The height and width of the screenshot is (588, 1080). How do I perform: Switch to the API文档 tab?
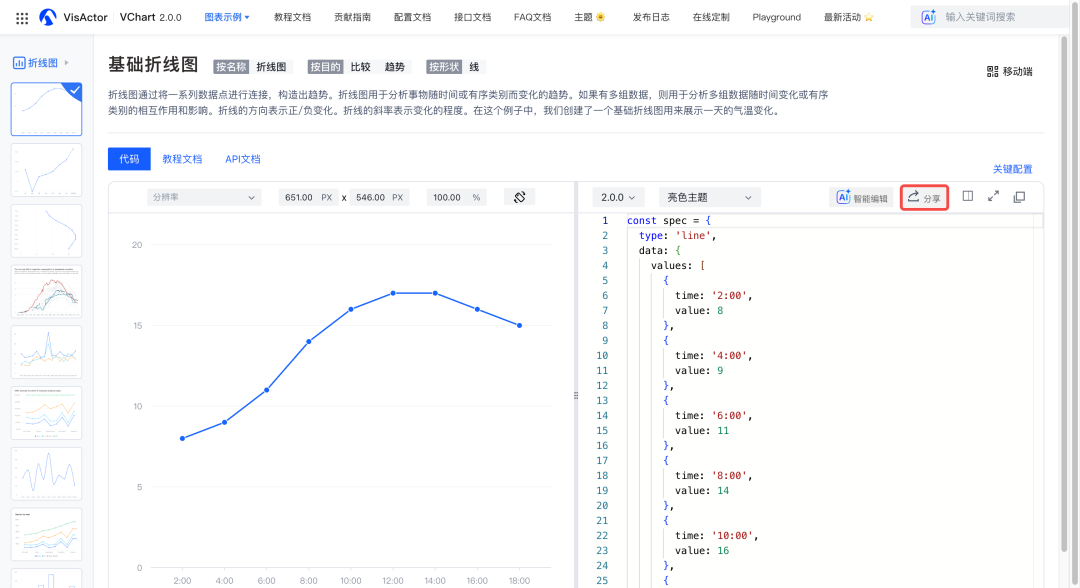(242, 159)
